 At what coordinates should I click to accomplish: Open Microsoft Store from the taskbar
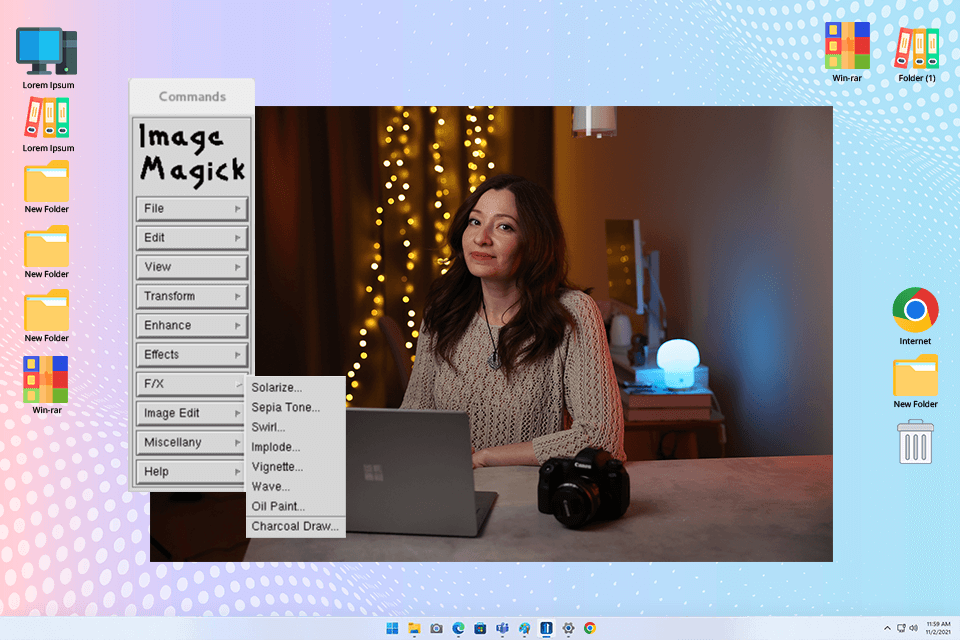[480, 628]
